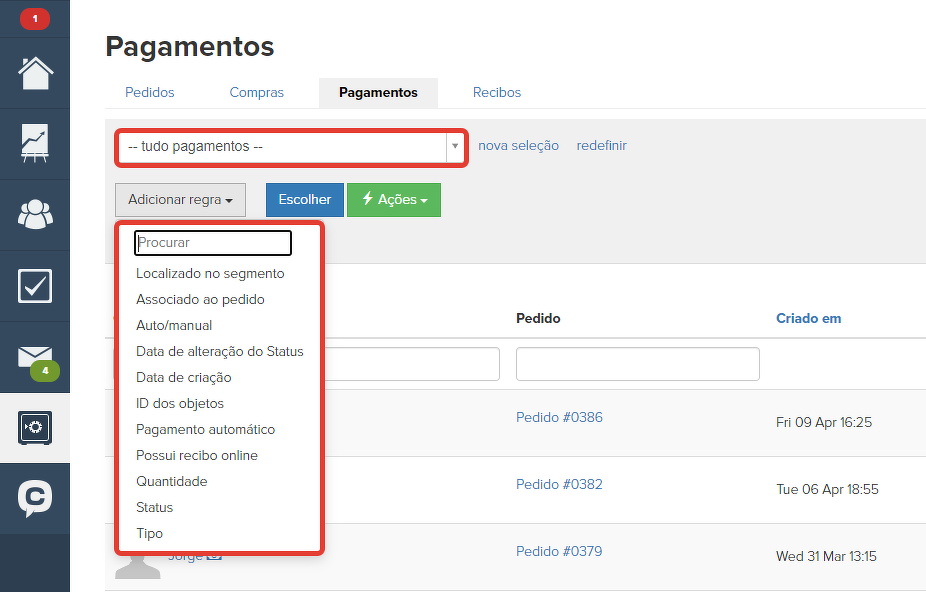926x592 pixels.
Task: Open the users group icon in sidebar
Action: click(35, 214)
